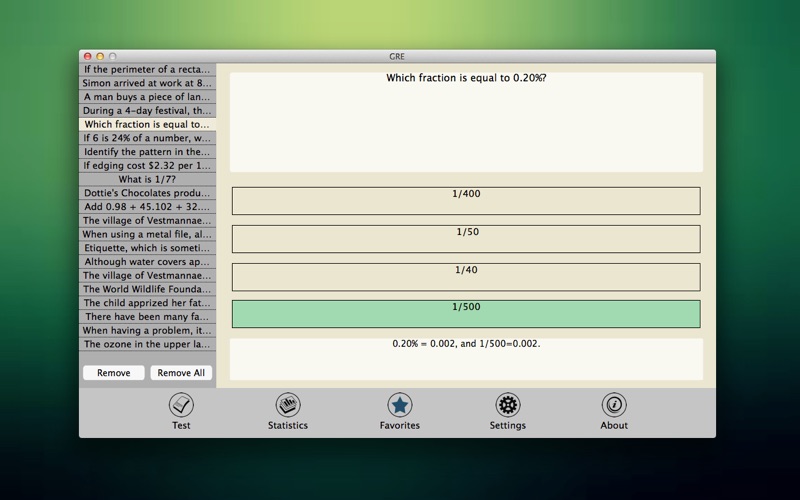Choose answer 1/400
This screenshot has height=500, width=800.
coord(466,201)
